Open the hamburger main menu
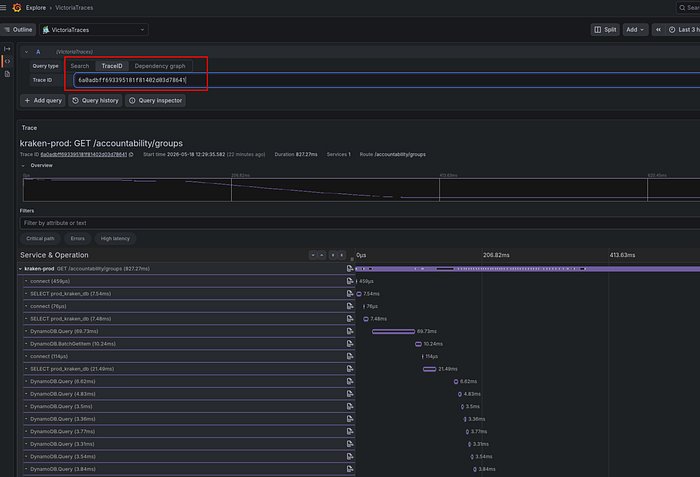The width and height of the screenshot is (700, 477). (x=3, y=8)
